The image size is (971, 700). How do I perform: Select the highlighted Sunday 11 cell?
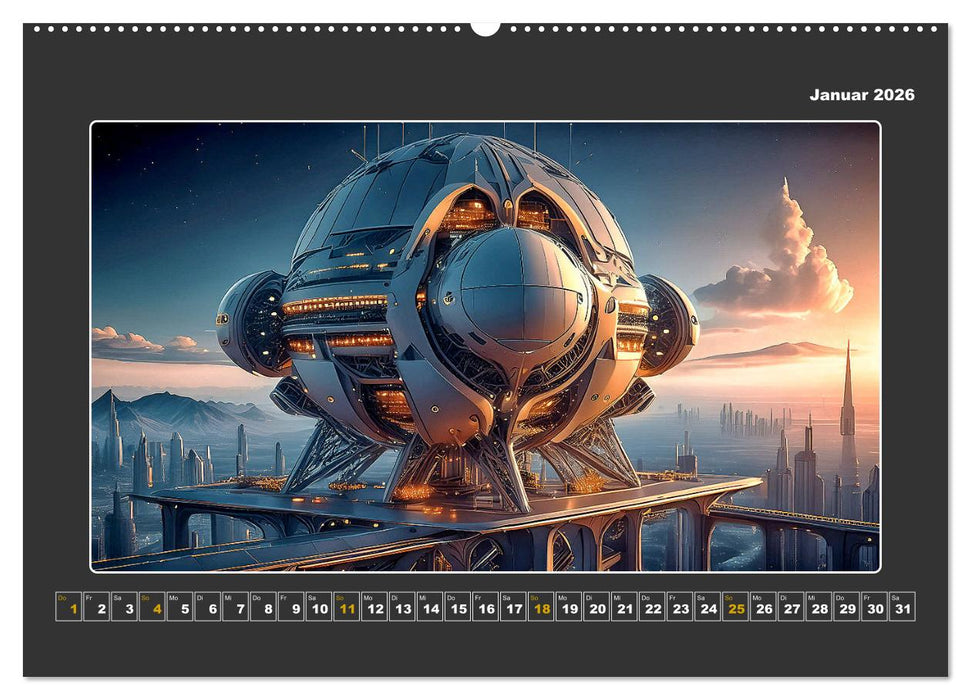click(346, 606)
